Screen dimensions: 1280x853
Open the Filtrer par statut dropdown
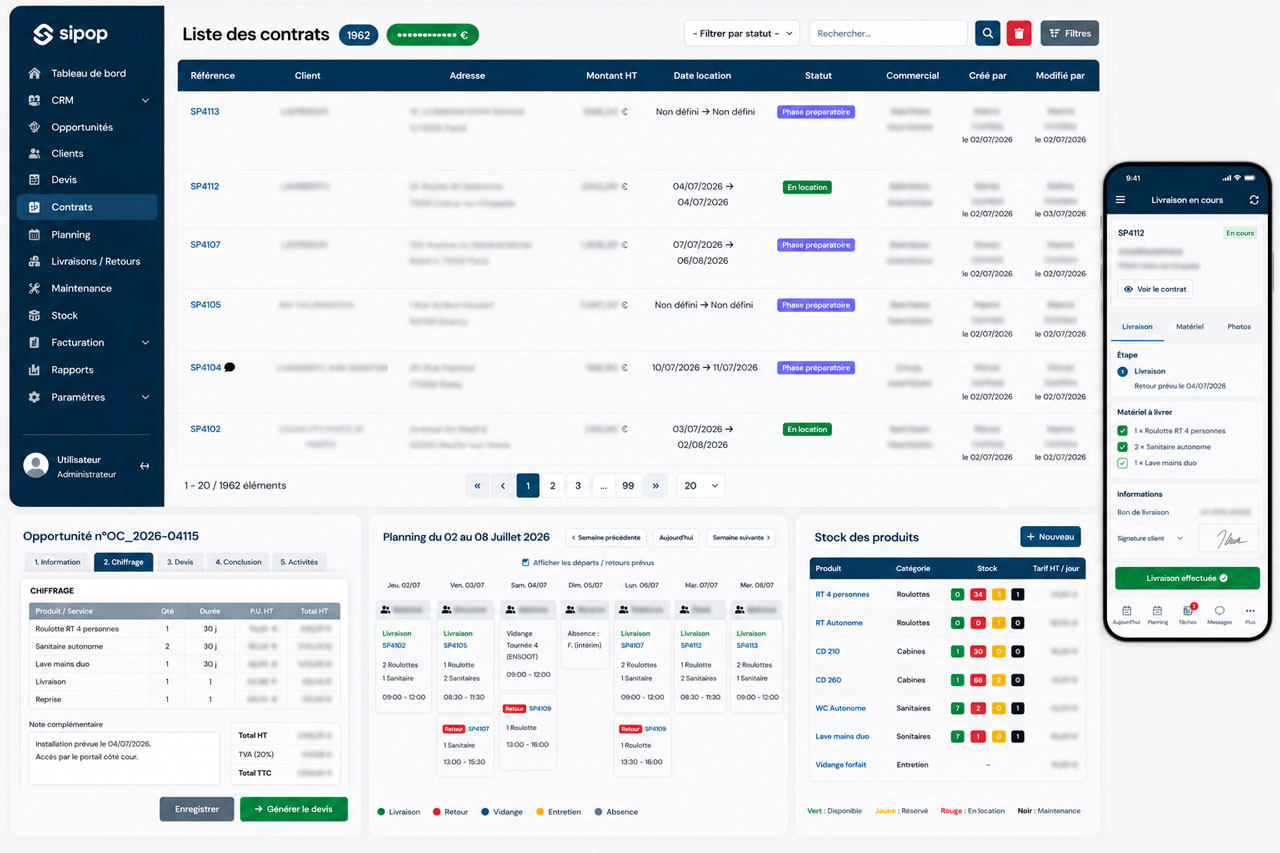(x=742, y=33)
